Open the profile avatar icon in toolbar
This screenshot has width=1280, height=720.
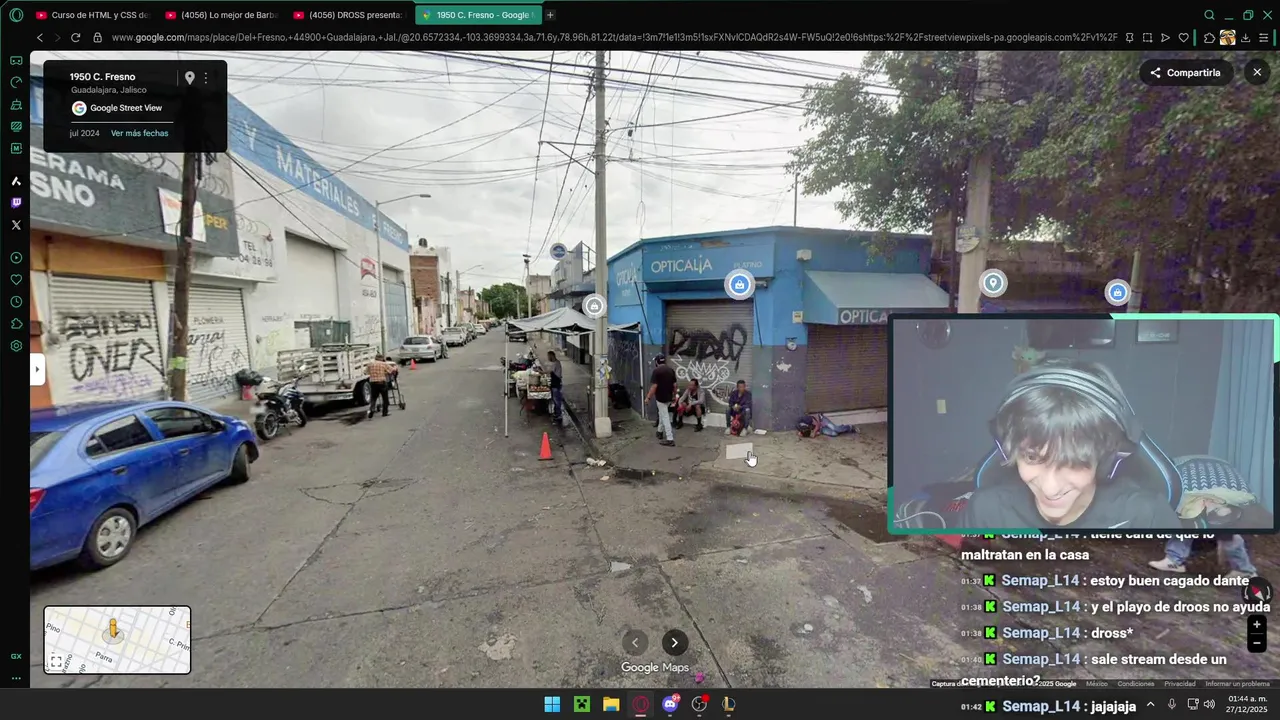tap(1227, 38)
